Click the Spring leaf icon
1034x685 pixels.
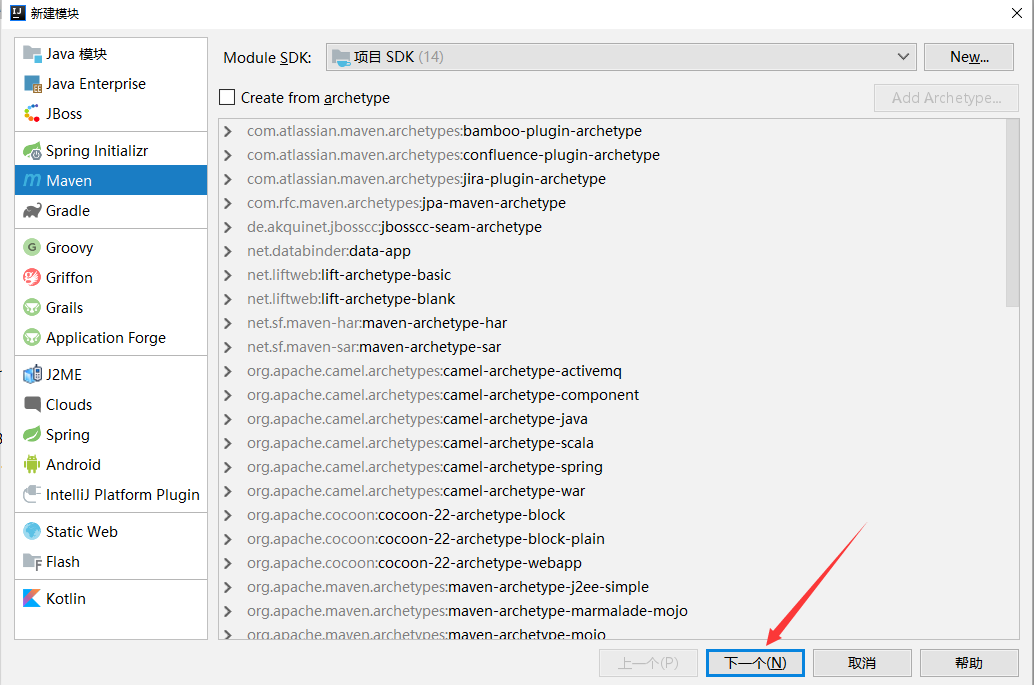click(x=32, y=434)
